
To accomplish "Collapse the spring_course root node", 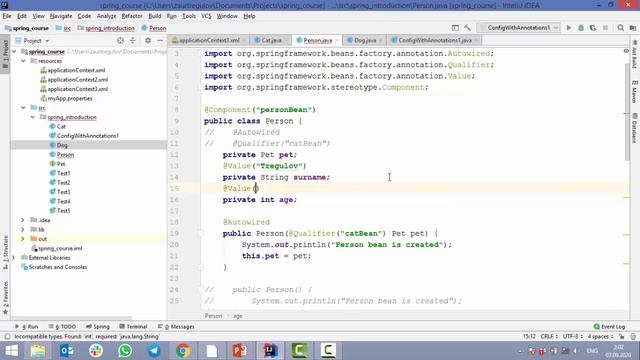I will 15,51.
